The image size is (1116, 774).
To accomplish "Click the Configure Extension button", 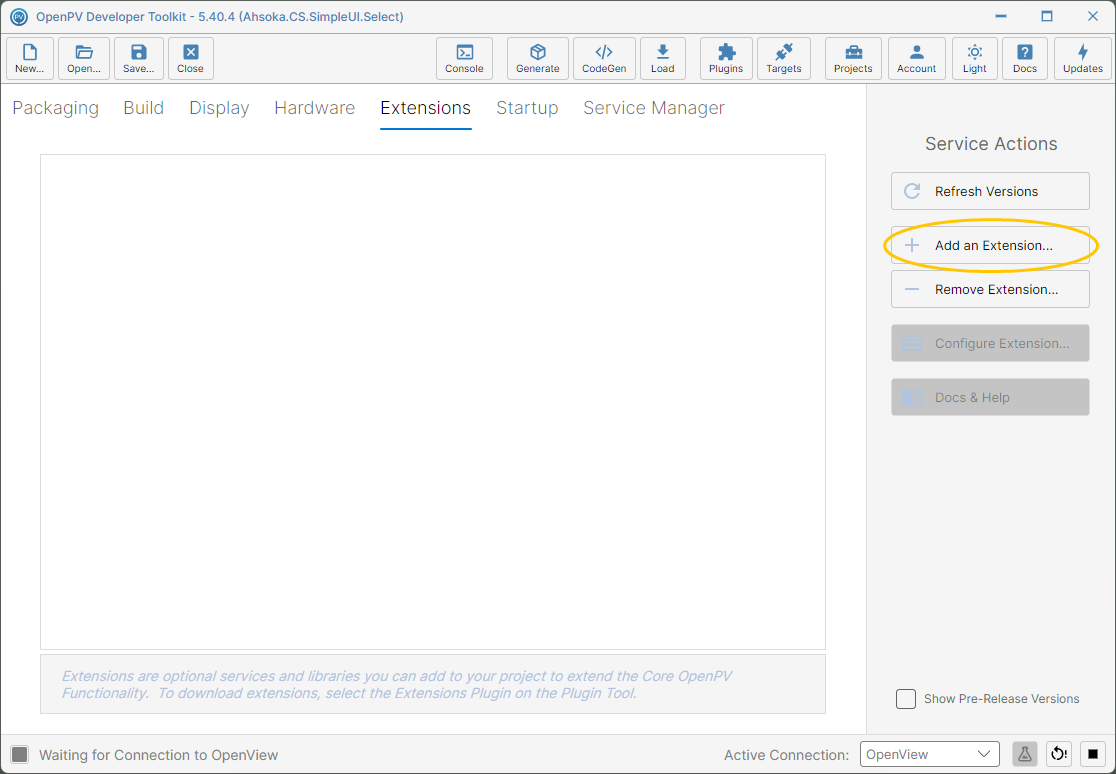I will point(990,343).
